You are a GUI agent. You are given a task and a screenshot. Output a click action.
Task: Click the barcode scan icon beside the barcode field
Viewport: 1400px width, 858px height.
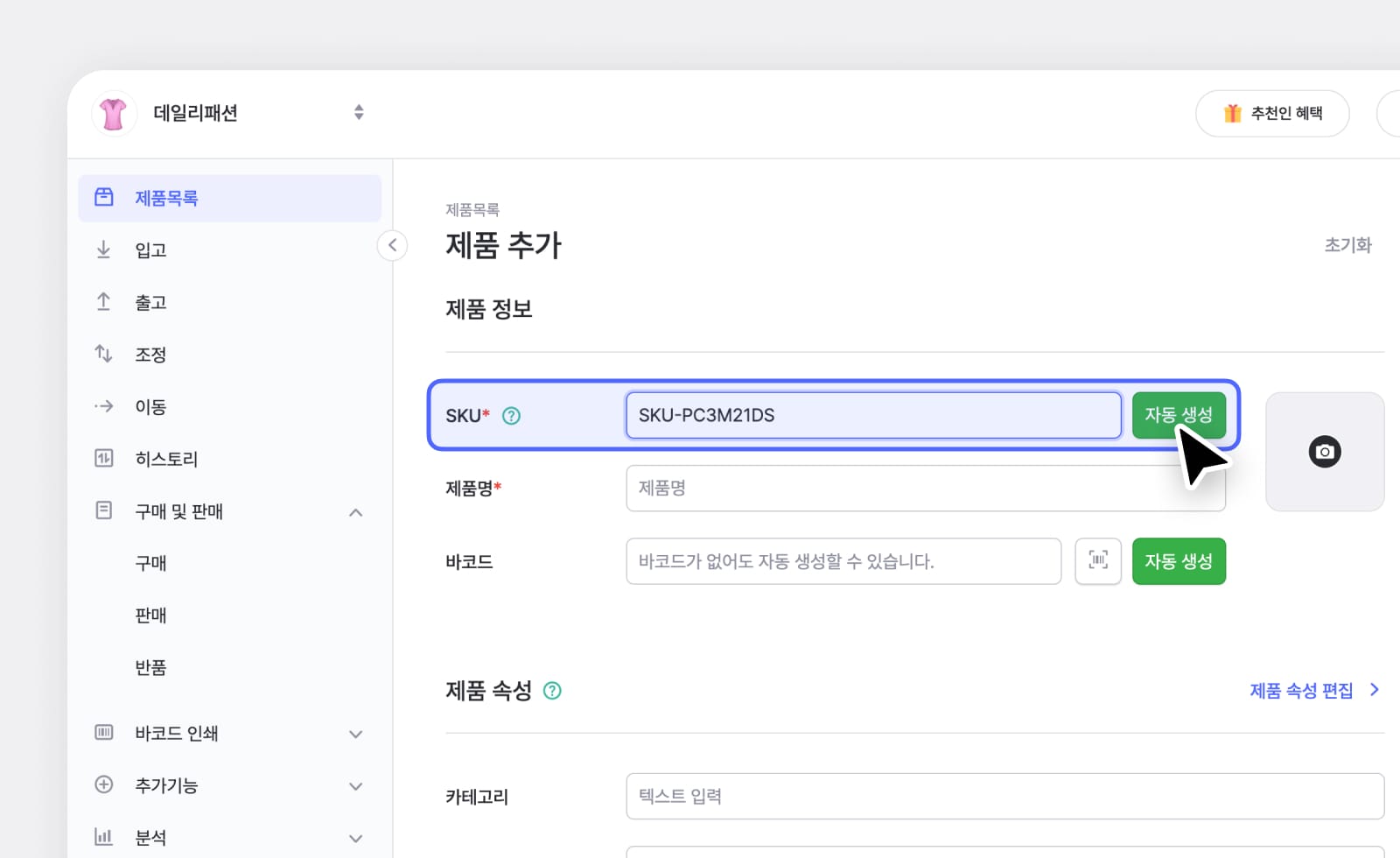coord(1098,561)
